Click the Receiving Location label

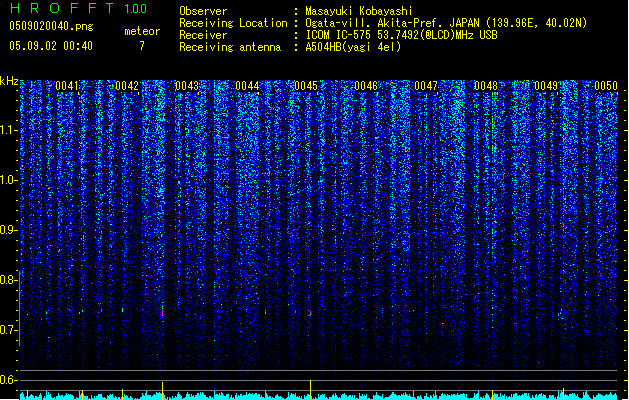233,23
